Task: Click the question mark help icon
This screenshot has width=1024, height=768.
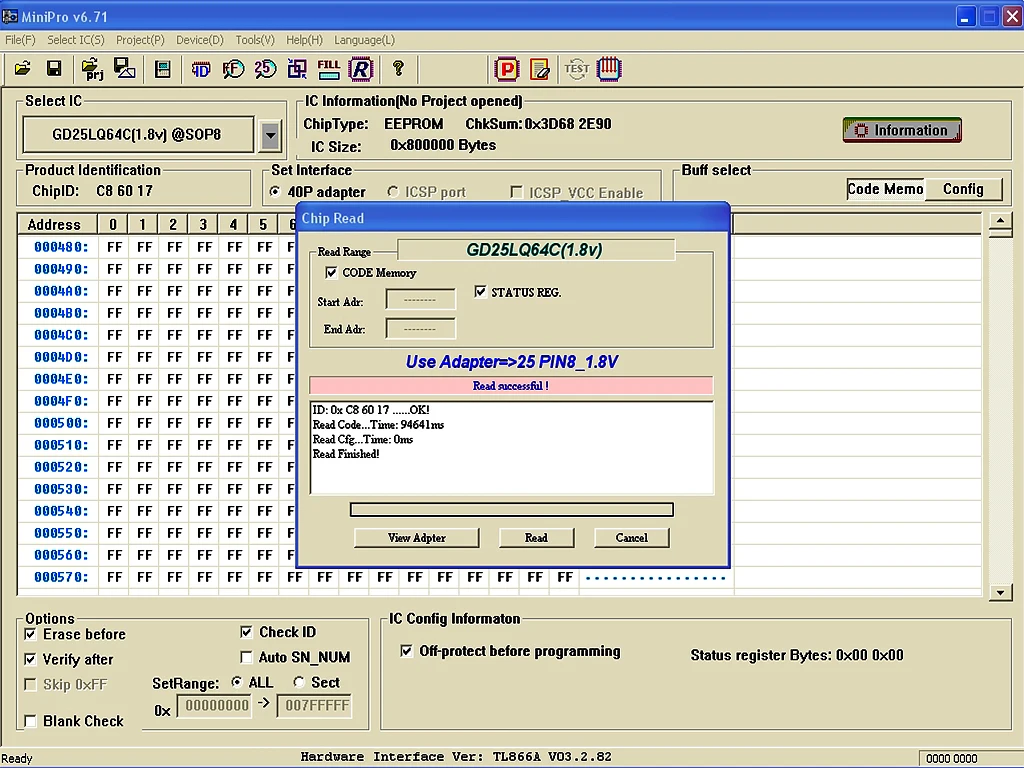Action: (398, 68)
